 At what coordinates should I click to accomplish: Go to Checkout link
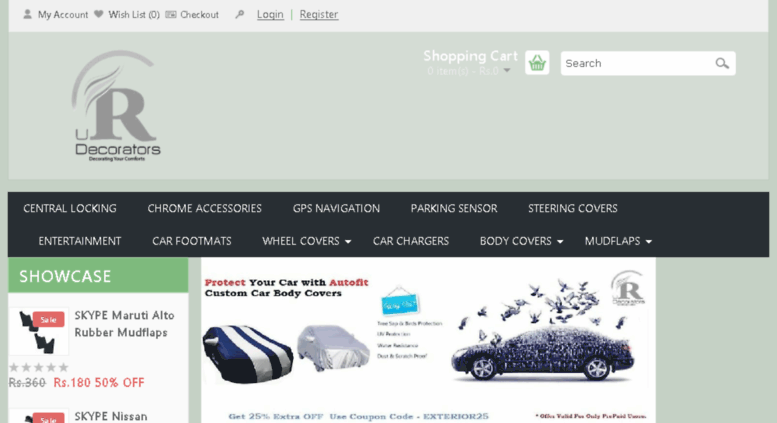coord(199,14)
